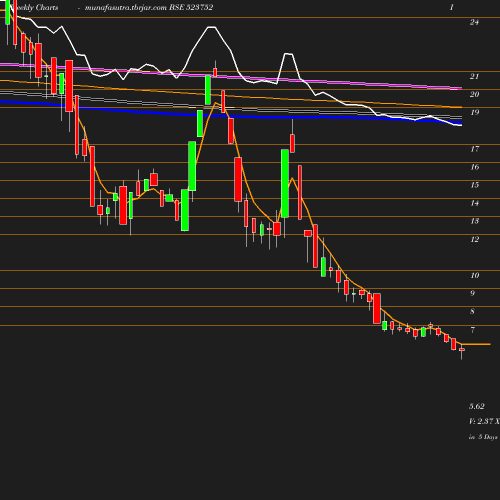Click the 'in 5 Days' label
The height and width of the screenshot is (500, 500).
tap(483, 437)
